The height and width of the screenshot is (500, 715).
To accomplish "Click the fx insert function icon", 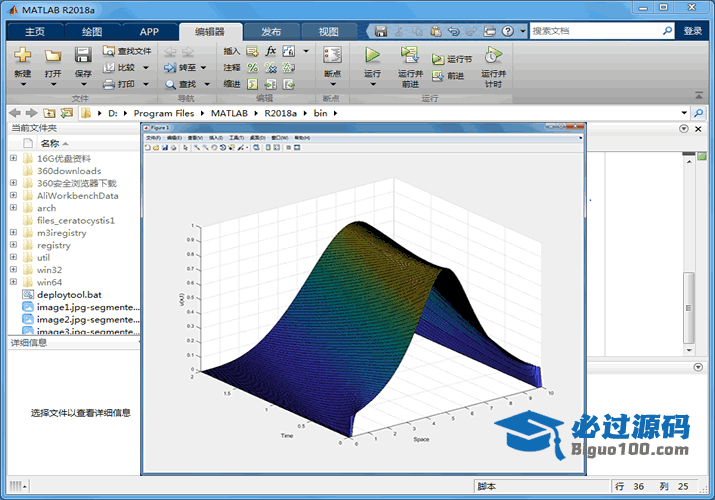I will (x=270, y=51).
